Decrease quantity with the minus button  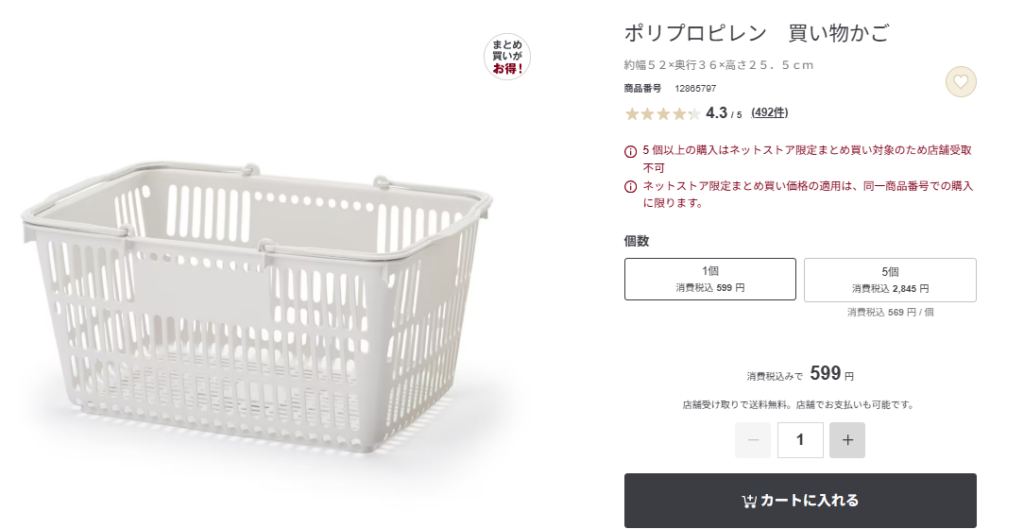(x=752, y=440)
